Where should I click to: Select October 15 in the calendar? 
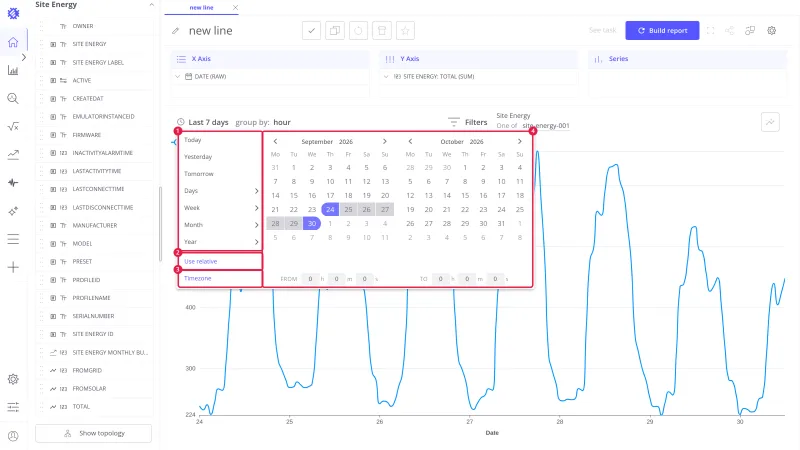tap(465, 195)
